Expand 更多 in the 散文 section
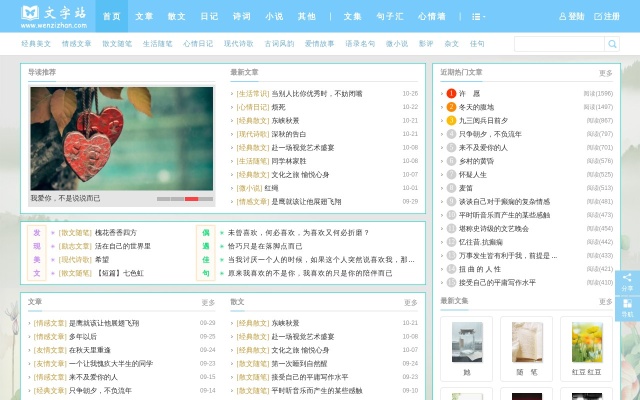The width and height of the screenshot is (640, 400). pyautogui.click(x=409, y=302)
